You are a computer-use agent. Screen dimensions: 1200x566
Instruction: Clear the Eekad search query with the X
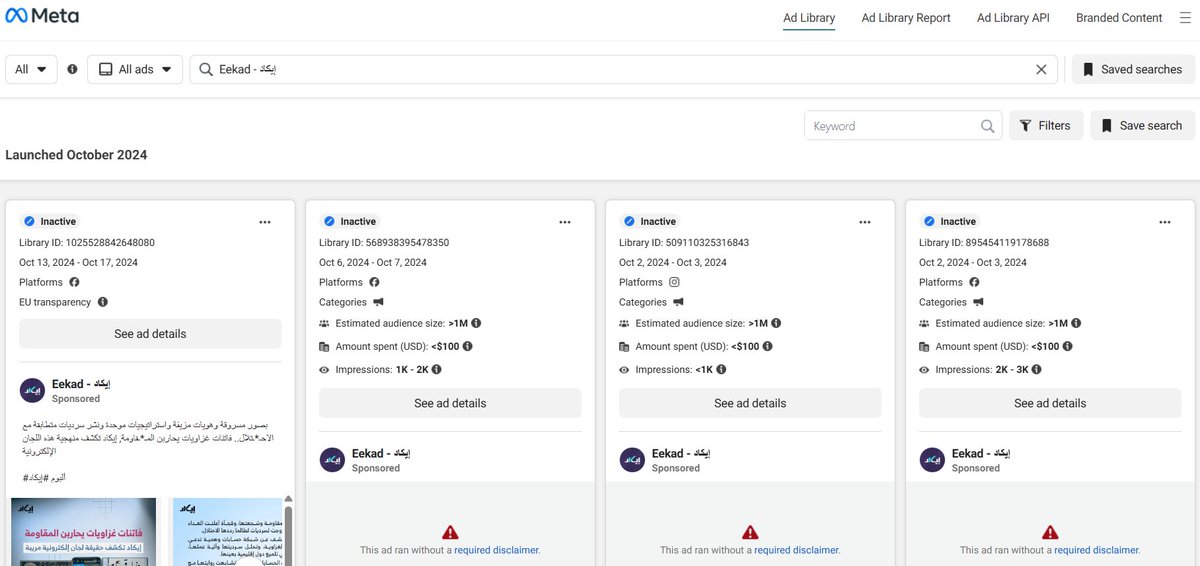(x=1041, y=69)
